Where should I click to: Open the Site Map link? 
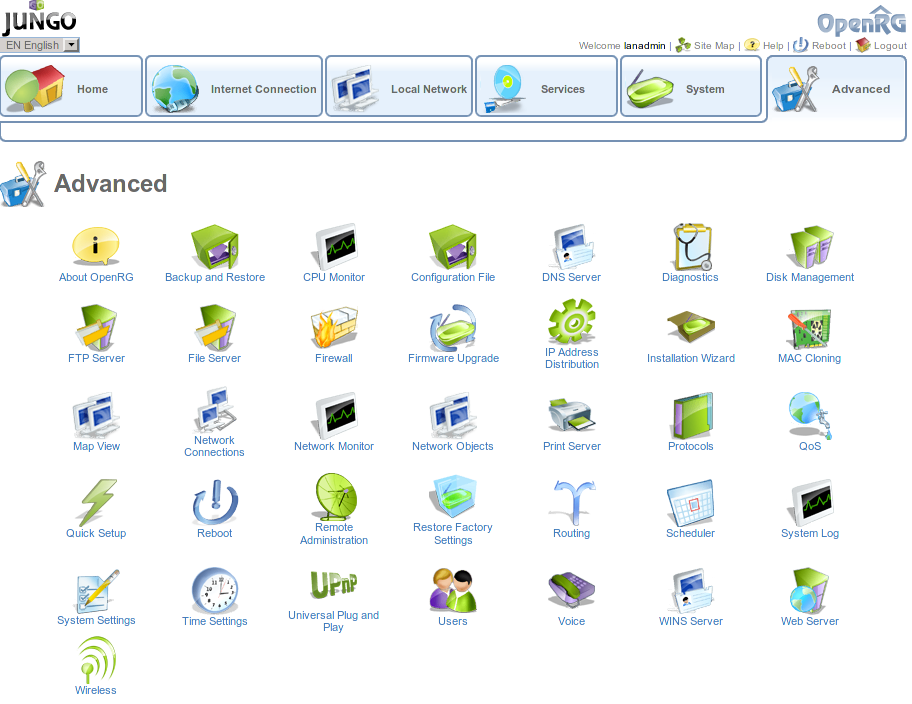coord(705,45)
